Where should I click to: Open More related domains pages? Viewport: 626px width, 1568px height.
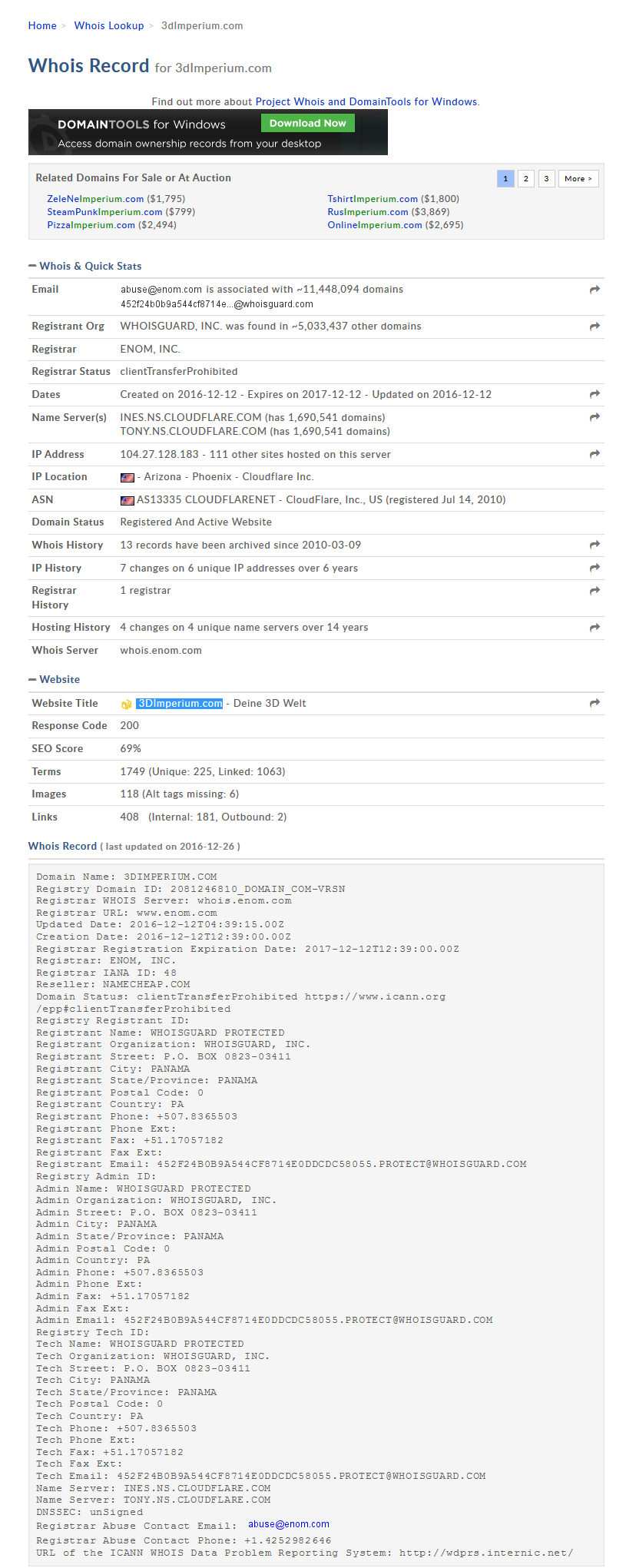click(578, 178)
